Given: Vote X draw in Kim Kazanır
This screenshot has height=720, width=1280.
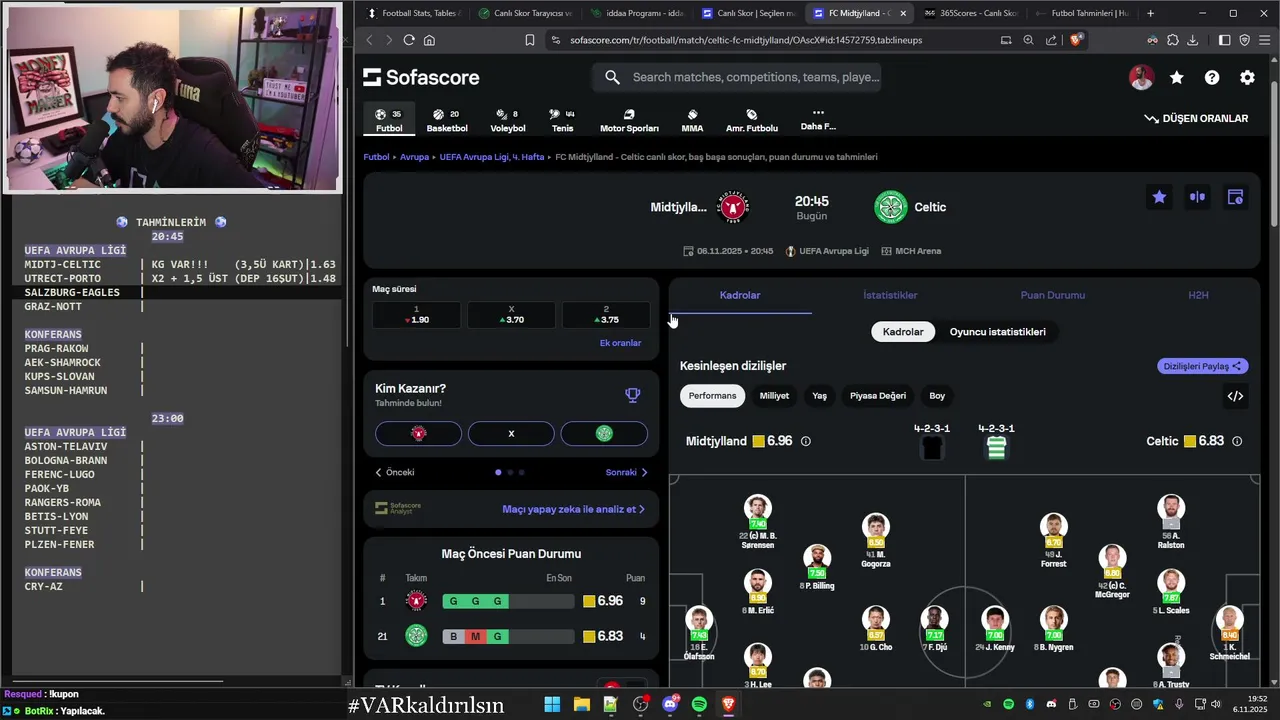Looking at the screenshot, I should coord(511,433).
